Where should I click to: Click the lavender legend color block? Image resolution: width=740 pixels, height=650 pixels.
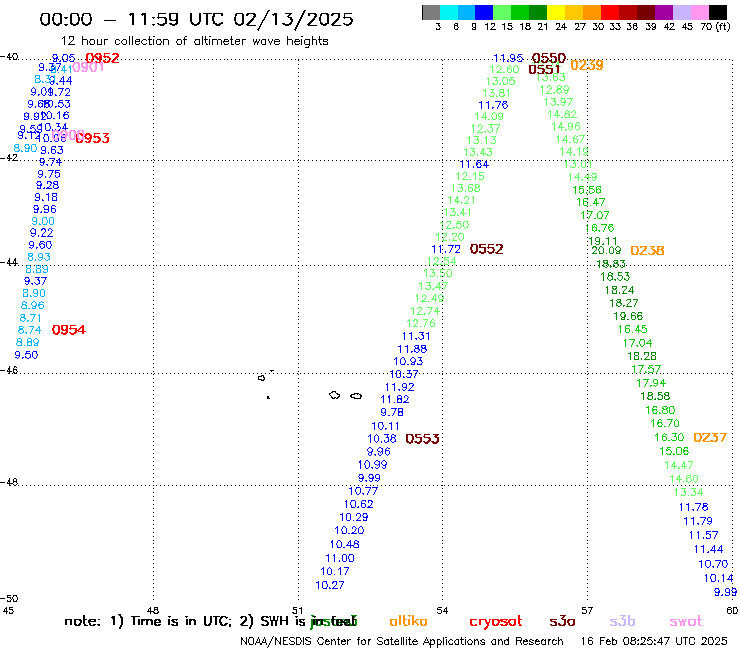click(x=682, y=12)
